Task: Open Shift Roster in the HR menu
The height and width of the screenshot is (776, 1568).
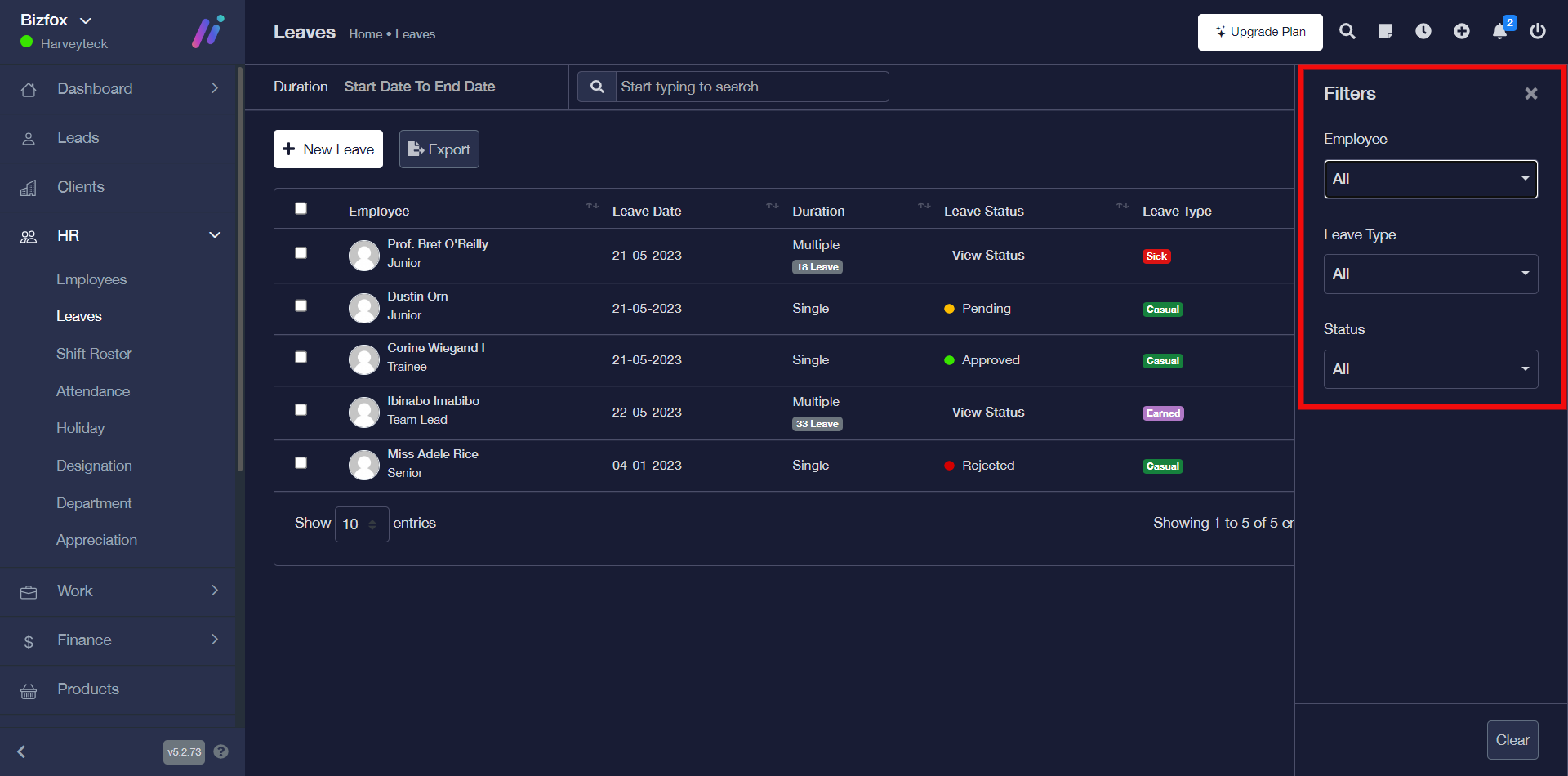Action: click(94, 354)
